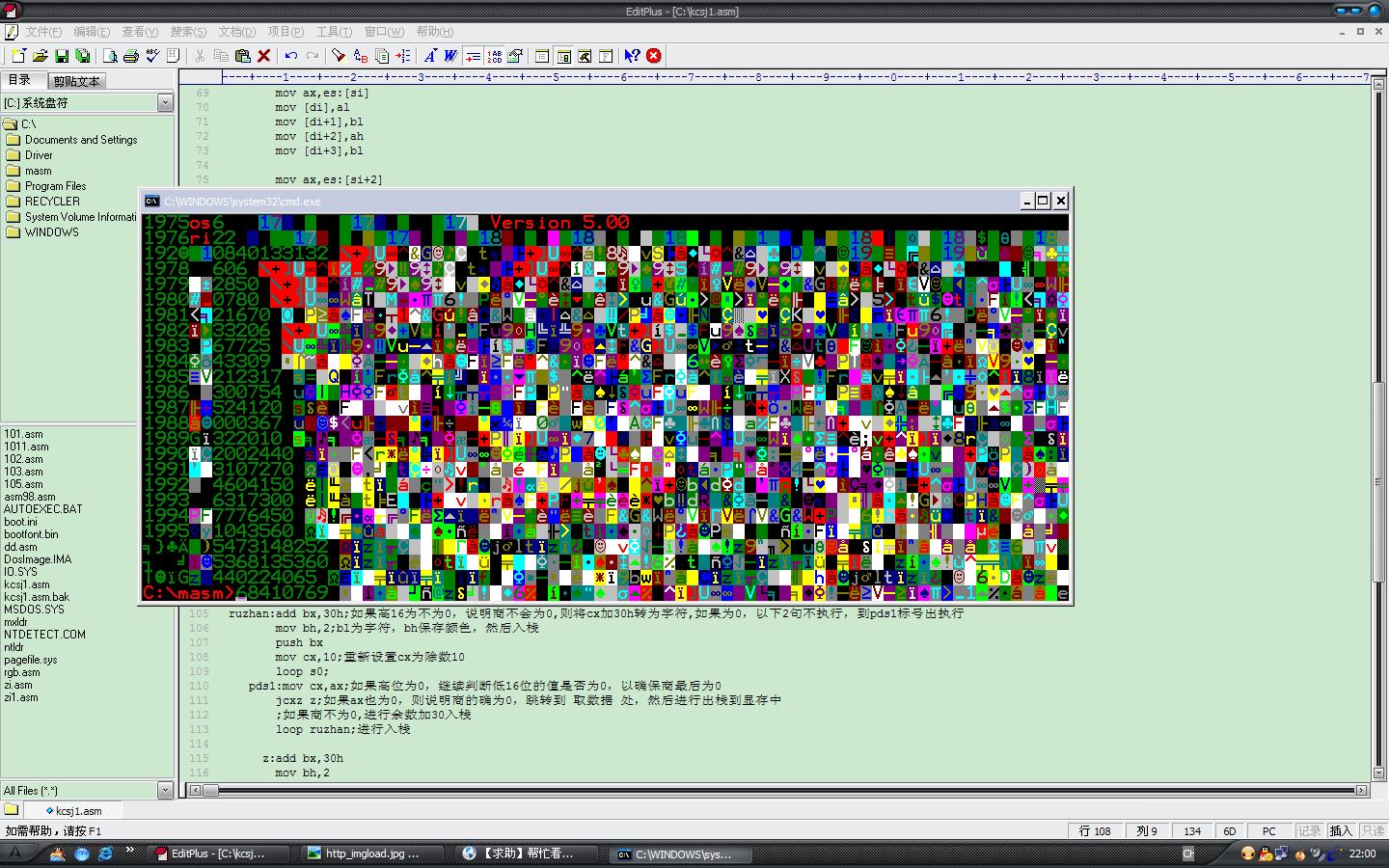The height and width of the screenshot is (868, 1389).
Task: Select the WINDOWS folder in directory tree
Action: click(52, 232)
